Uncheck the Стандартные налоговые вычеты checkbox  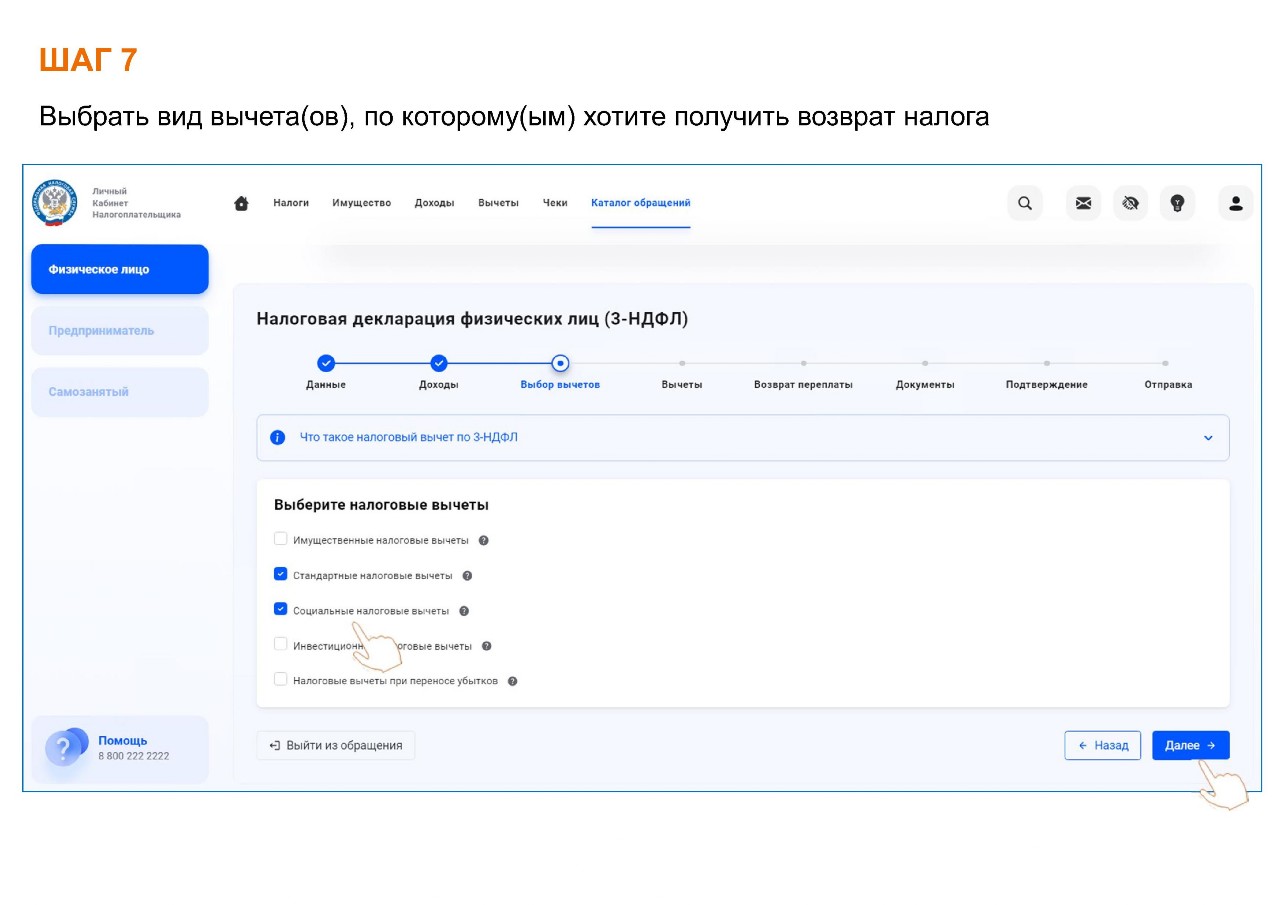pos(281,574)
